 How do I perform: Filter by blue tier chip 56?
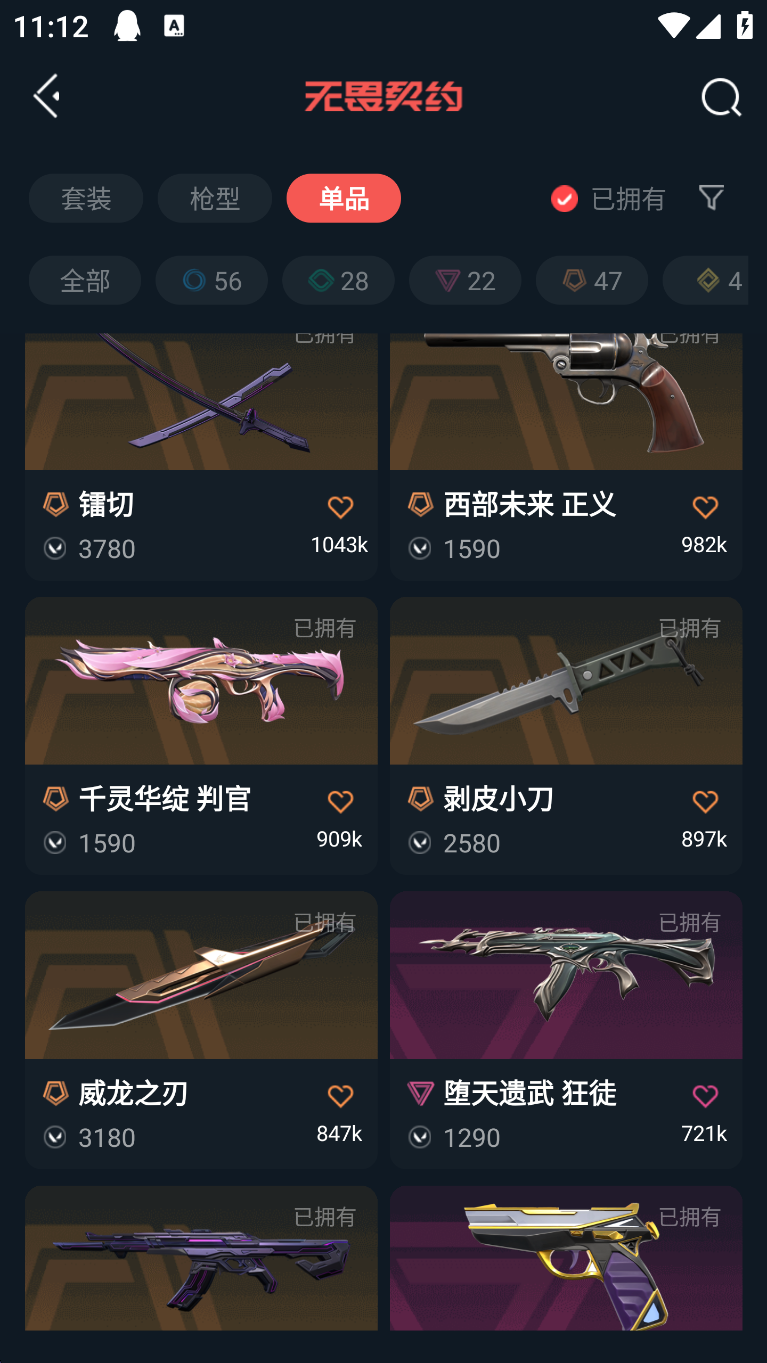tap(211, 280)
